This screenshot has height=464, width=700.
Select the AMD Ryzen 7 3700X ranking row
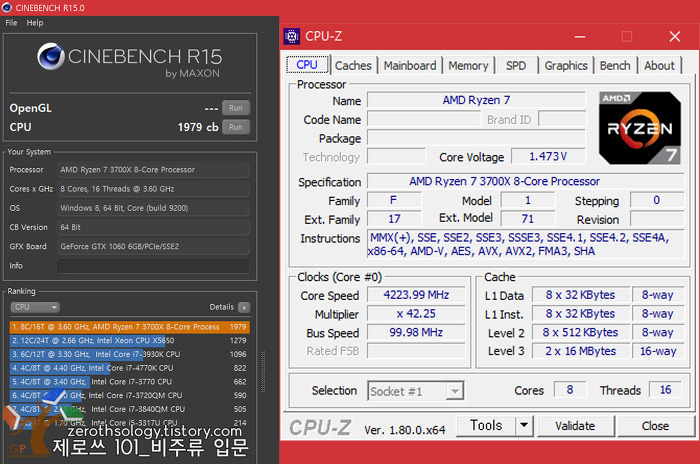[x=129, y=327]
